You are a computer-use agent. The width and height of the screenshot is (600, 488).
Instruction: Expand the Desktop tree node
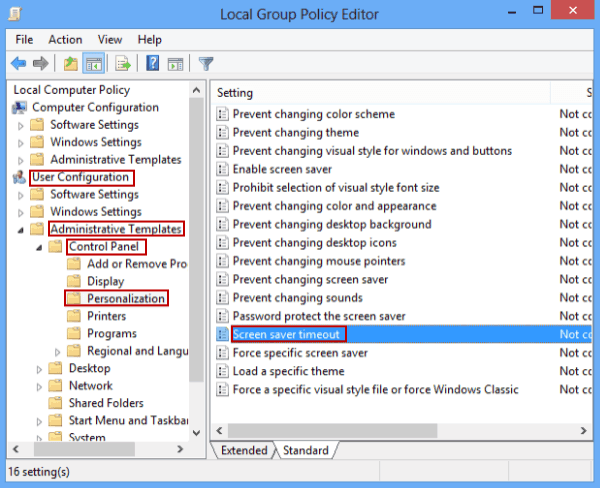[39, 369]
